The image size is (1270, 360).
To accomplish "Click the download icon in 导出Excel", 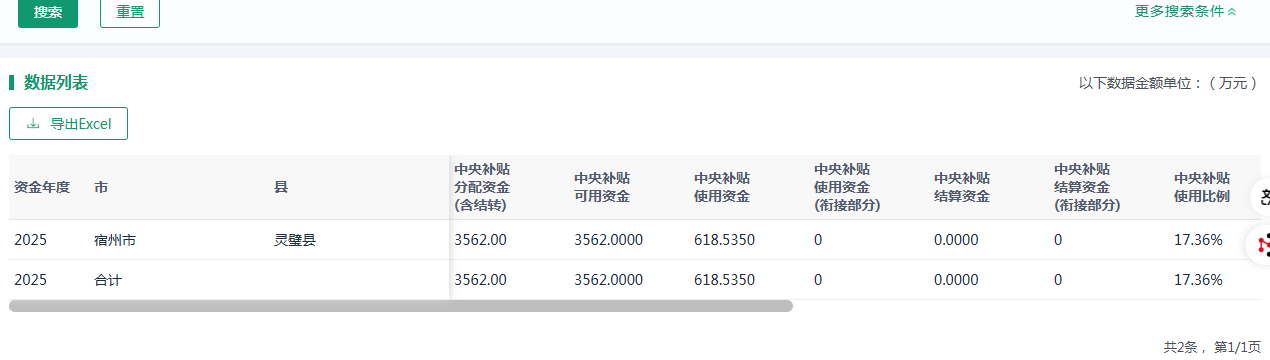I will tap(33, 124).
